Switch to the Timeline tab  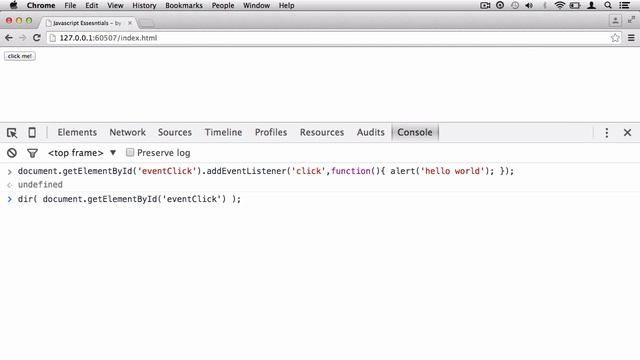[223, 132]
